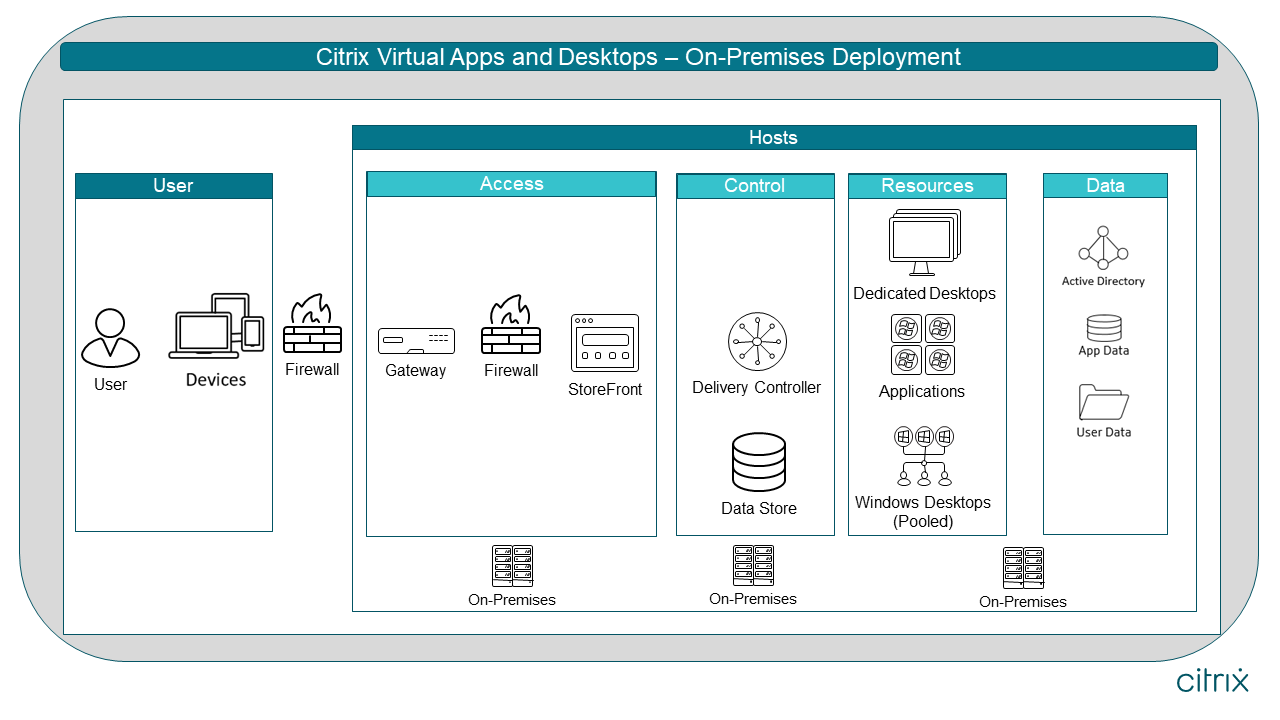
Task: Select the Delivery Controller hub icon
Action: pyautogui.click(x=757, y=342)
